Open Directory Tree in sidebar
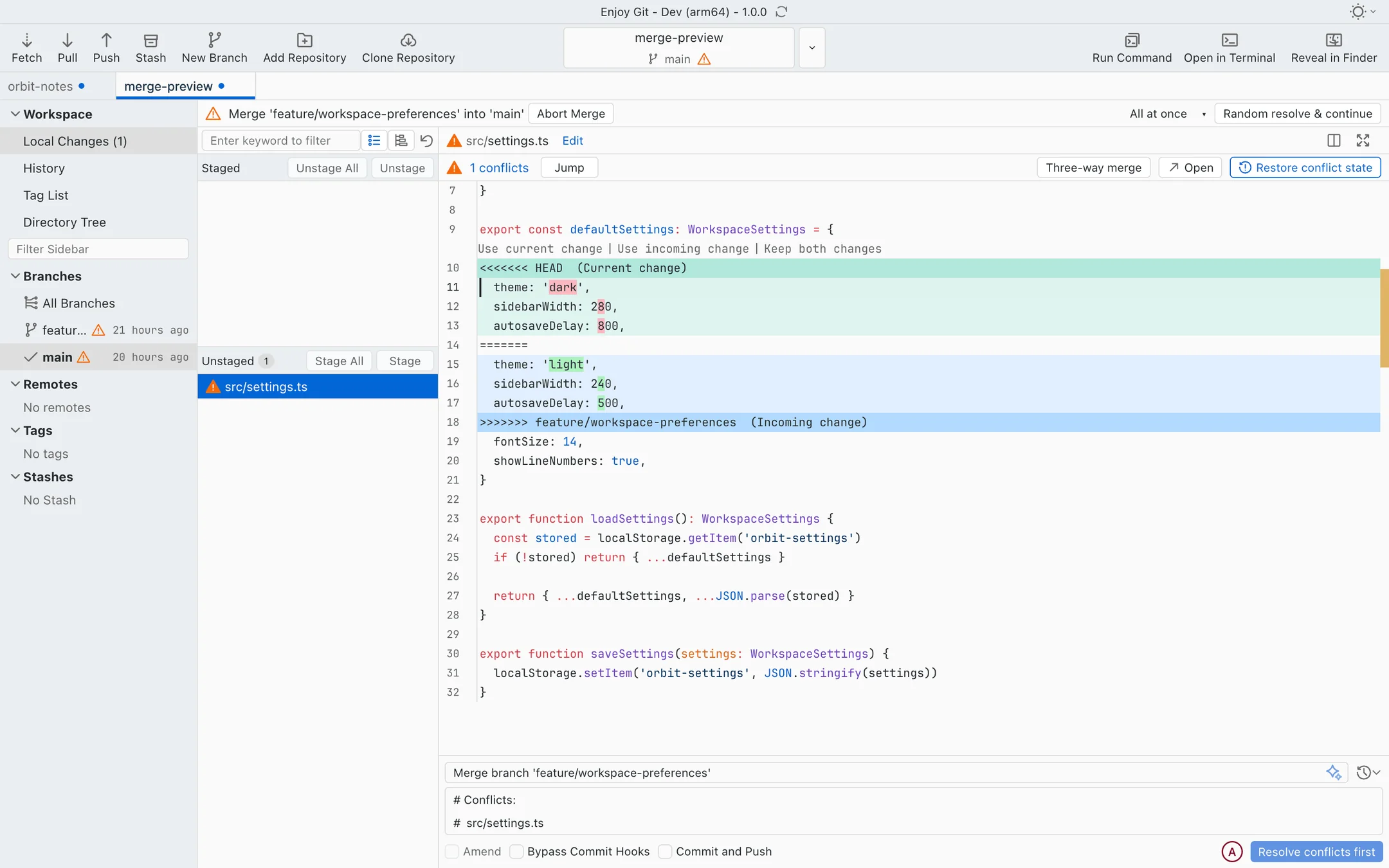Screen dimensions: 1389x868 click(98, 222)
